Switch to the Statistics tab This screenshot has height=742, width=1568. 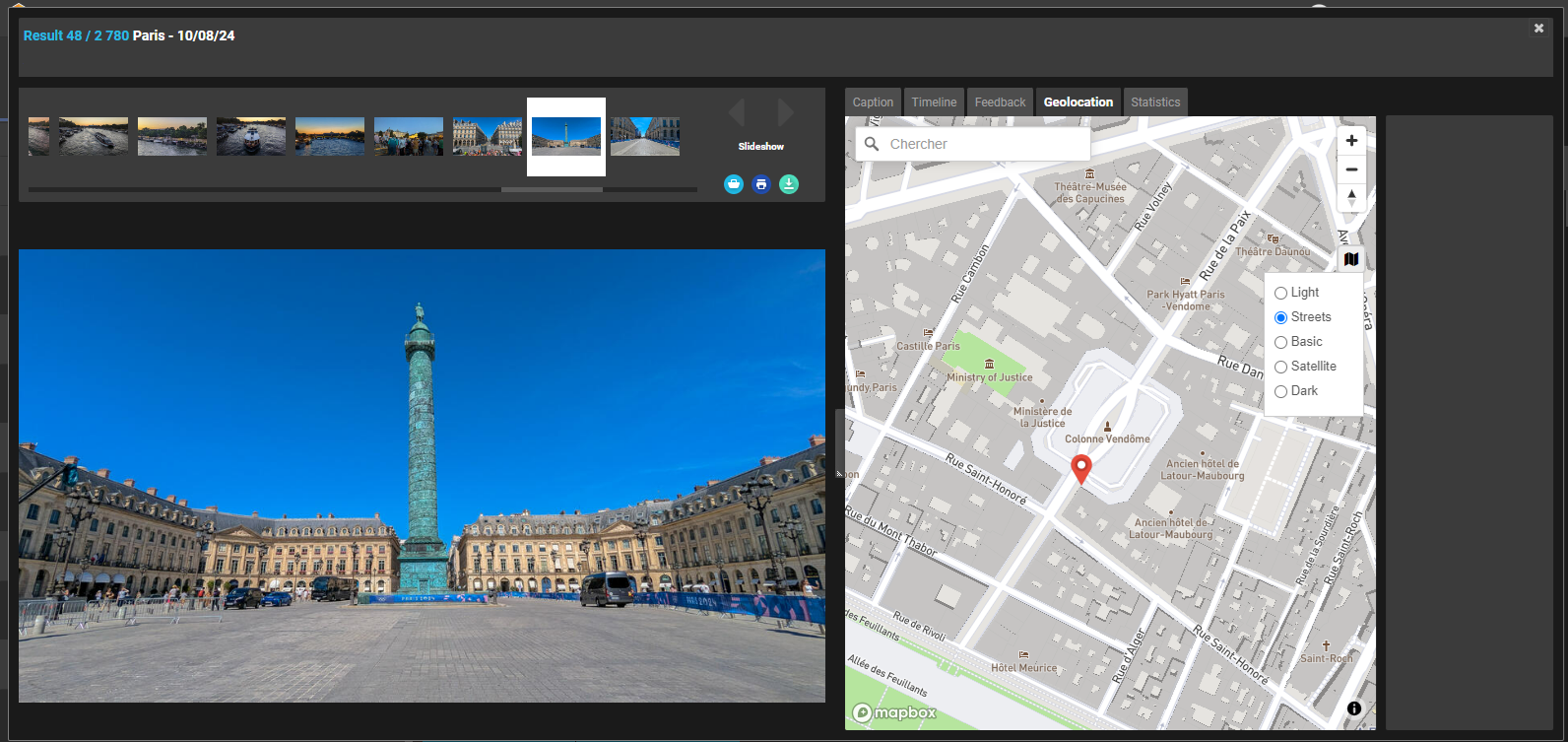tap(1155, 102)
